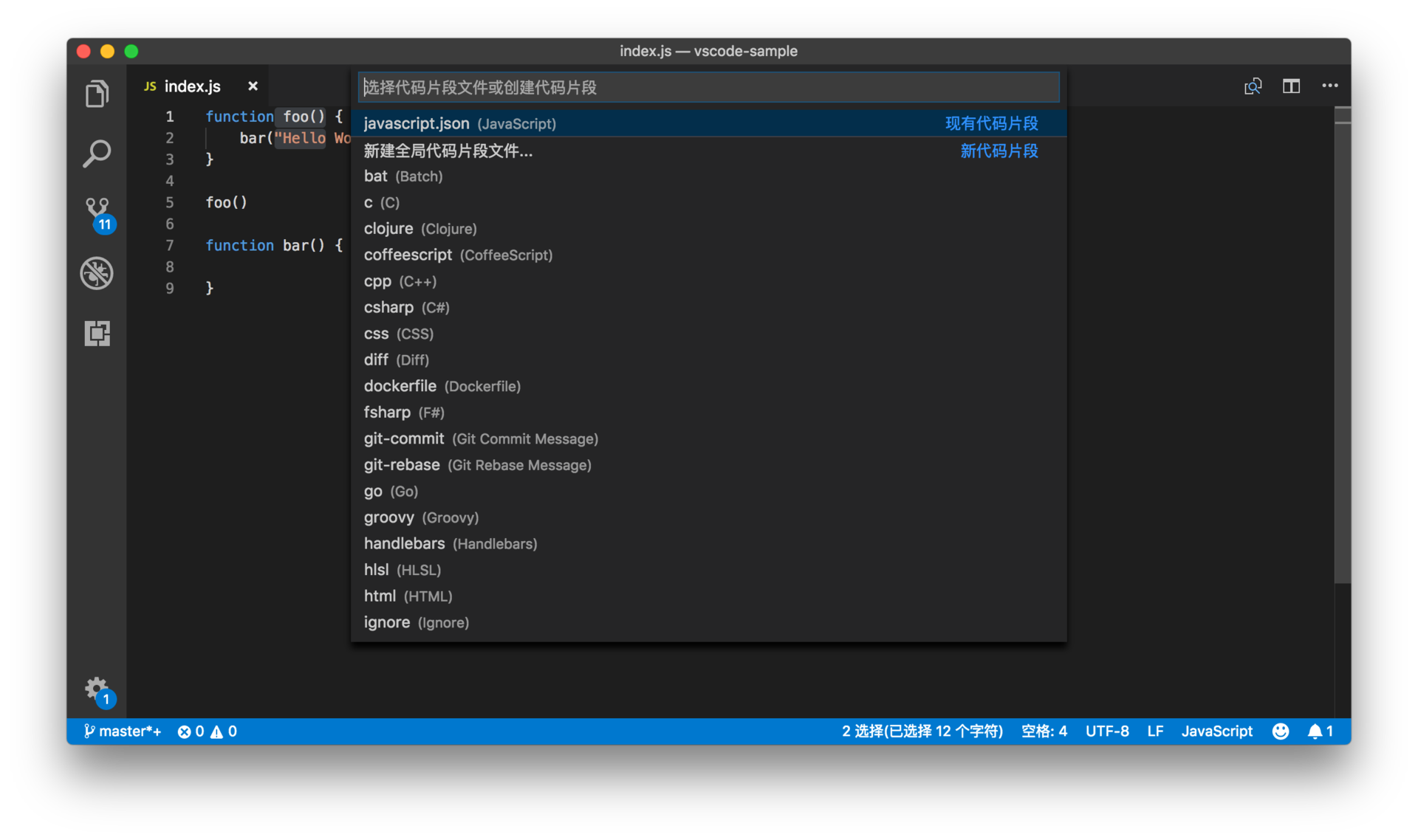
Task: Select the index.js editor tab
Action: pyautogui.click(x=191, y=86)
